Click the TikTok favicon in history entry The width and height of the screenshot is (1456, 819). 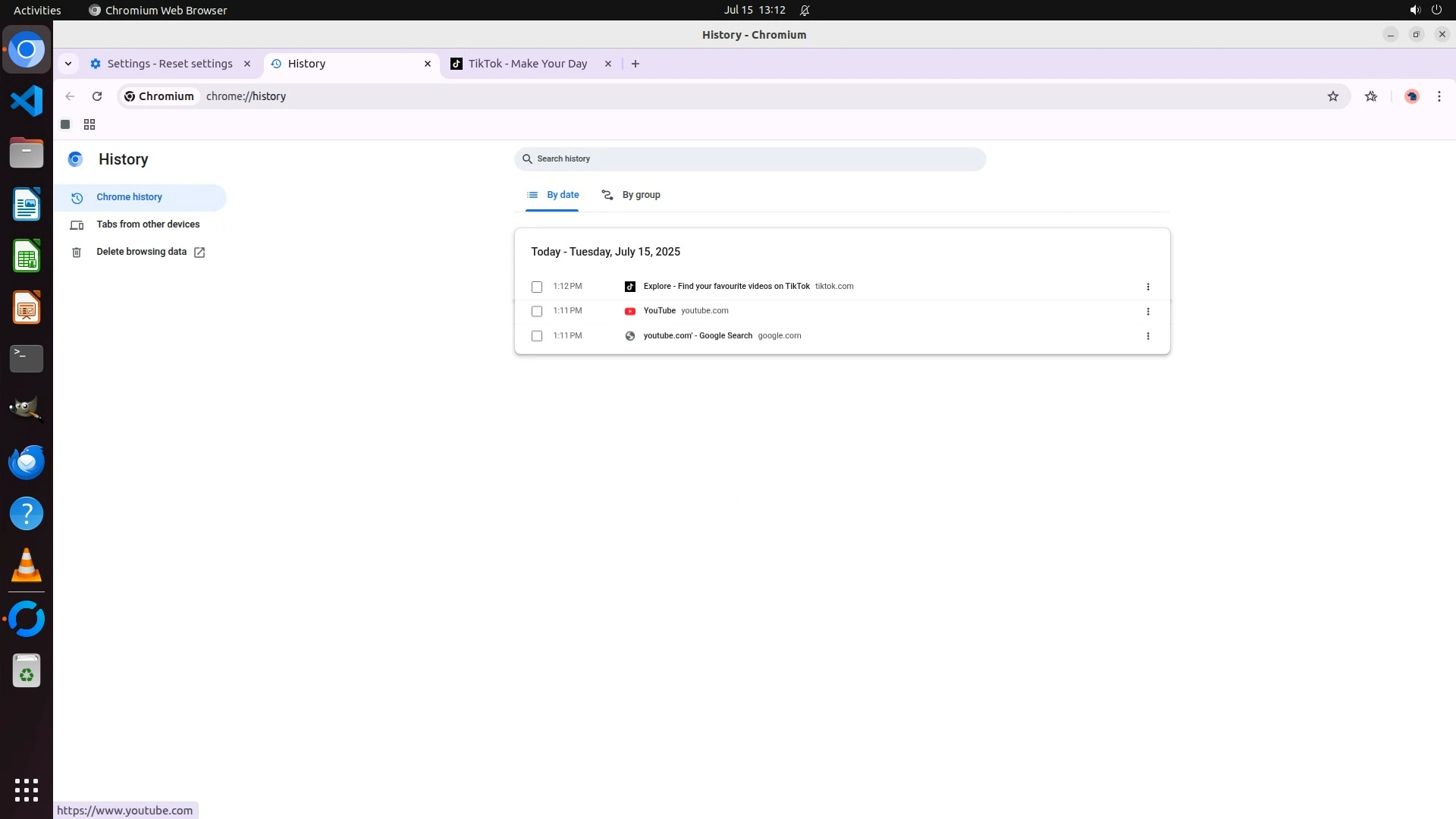pyautogui.click(x=629, y=287)
